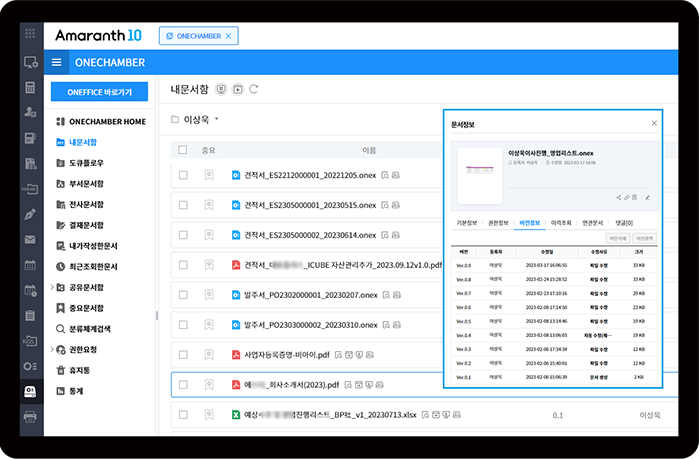
Task: Click bookmark icon of 발주서_PO2302000001 row
Action: tap(209, 295)
